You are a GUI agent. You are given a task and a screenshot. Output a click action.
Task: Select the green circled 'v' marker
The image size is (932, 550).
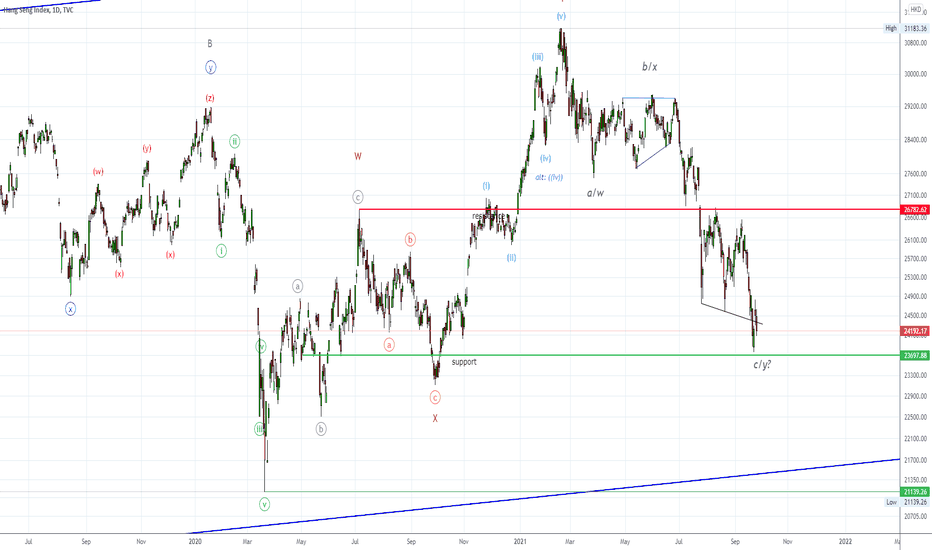tap(265, 504)
